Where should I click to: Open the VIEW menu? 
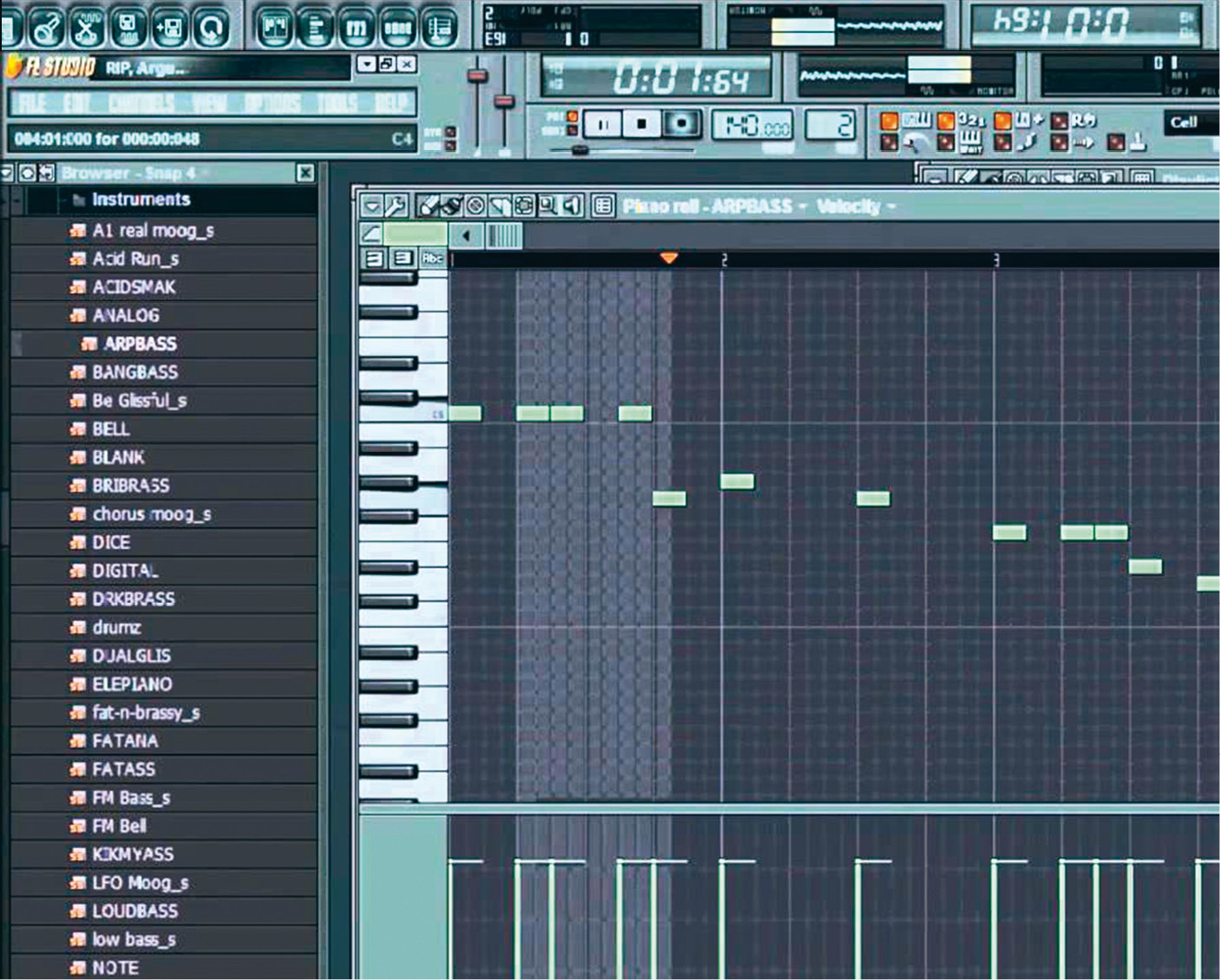(209, 104)
